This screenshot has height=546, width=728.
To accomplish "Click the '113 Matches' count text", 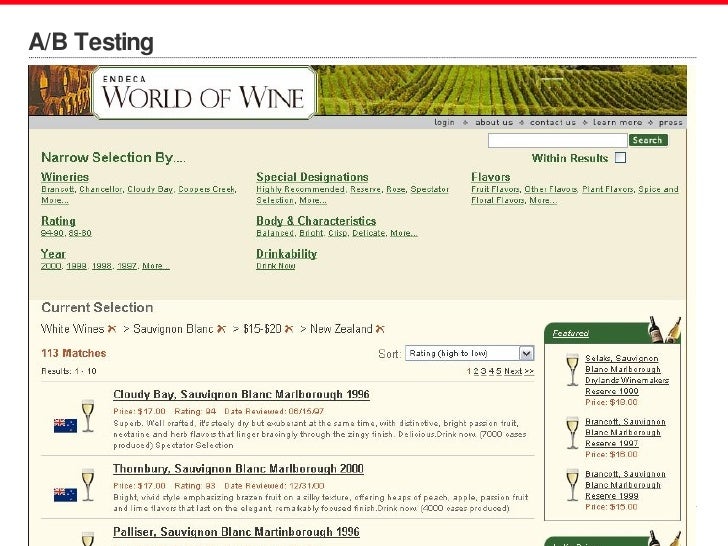I will point(74,353).
